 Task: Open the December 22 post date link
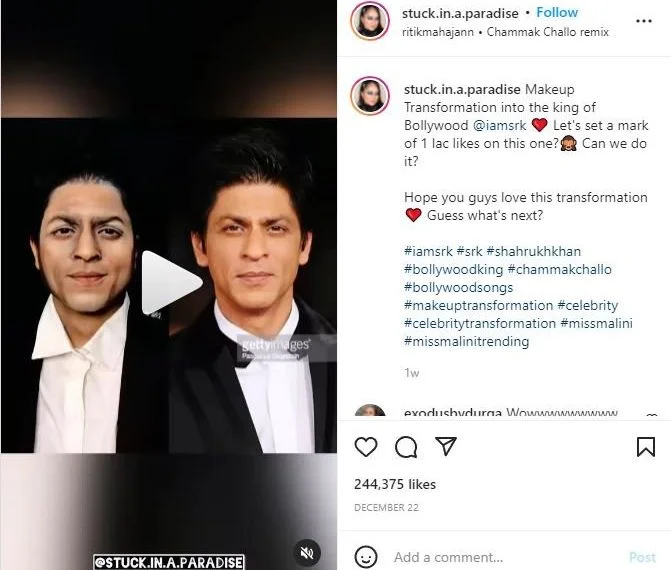point(386,508)
